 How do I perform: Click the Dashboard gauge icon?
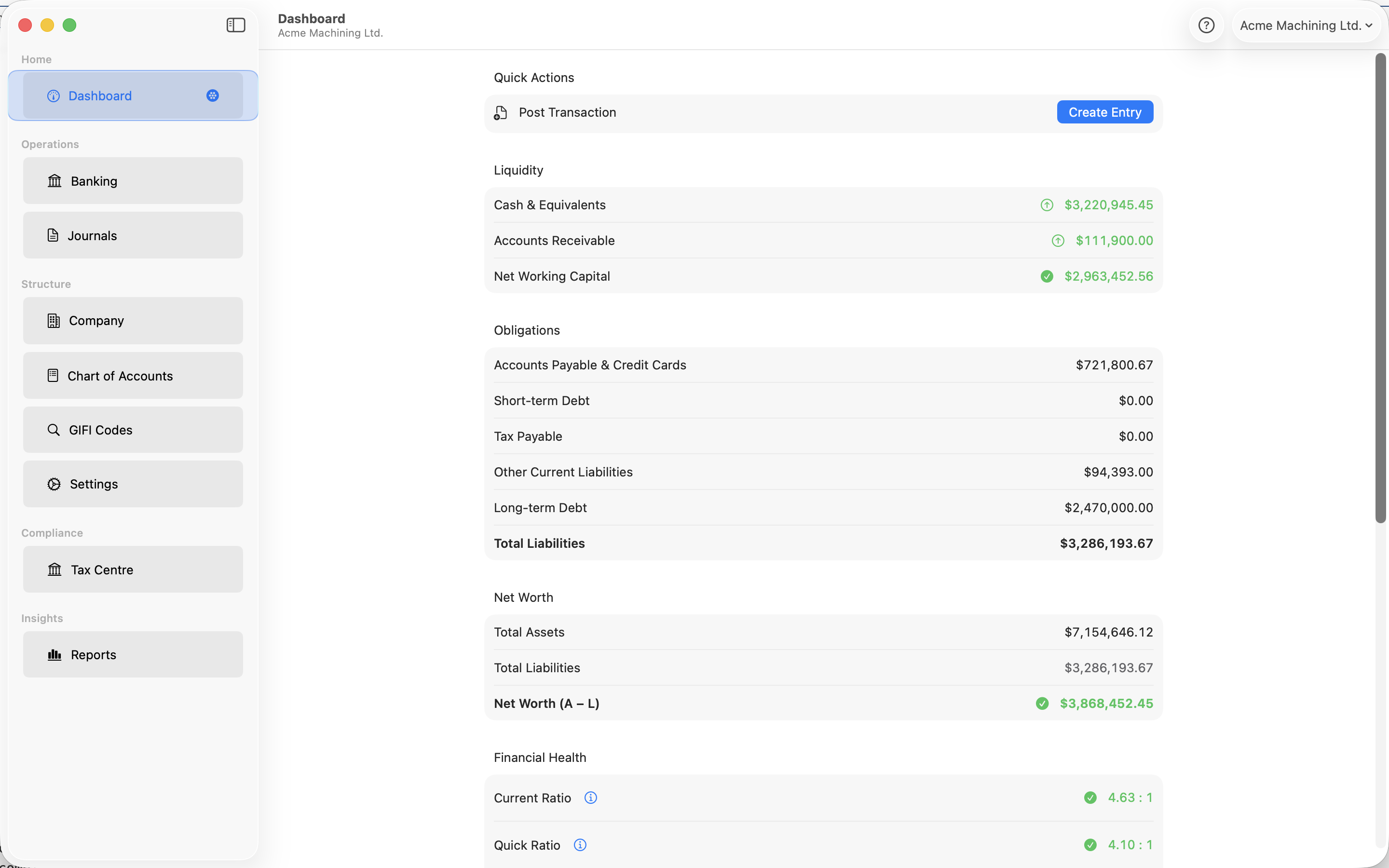tap(54, 96)
